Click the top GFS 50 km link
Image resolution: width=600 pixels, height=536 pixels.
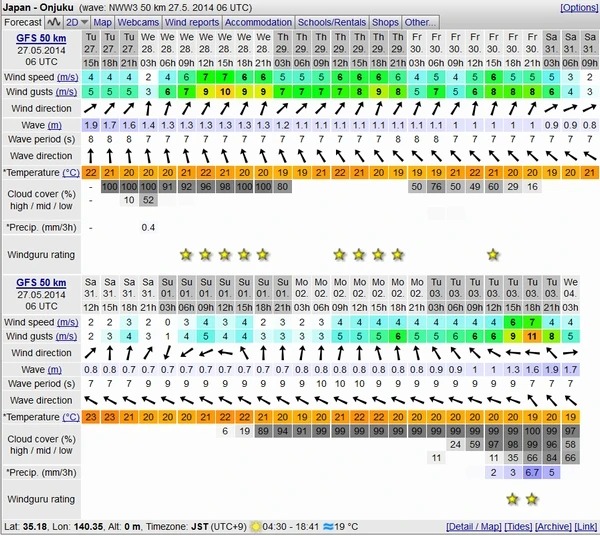[x=41, y=38]
